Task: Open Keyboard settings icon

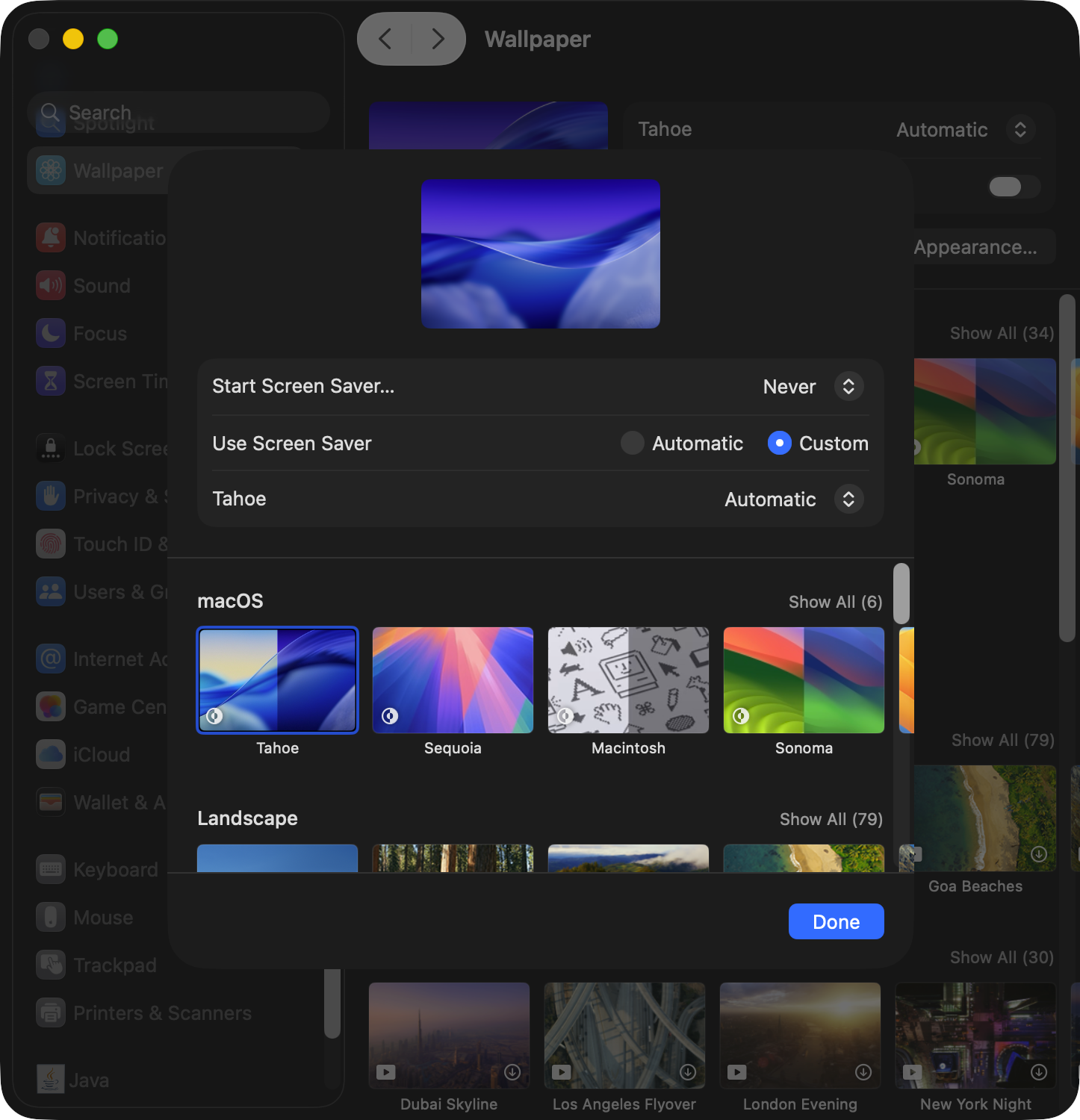Action: (x=51, y=870)
